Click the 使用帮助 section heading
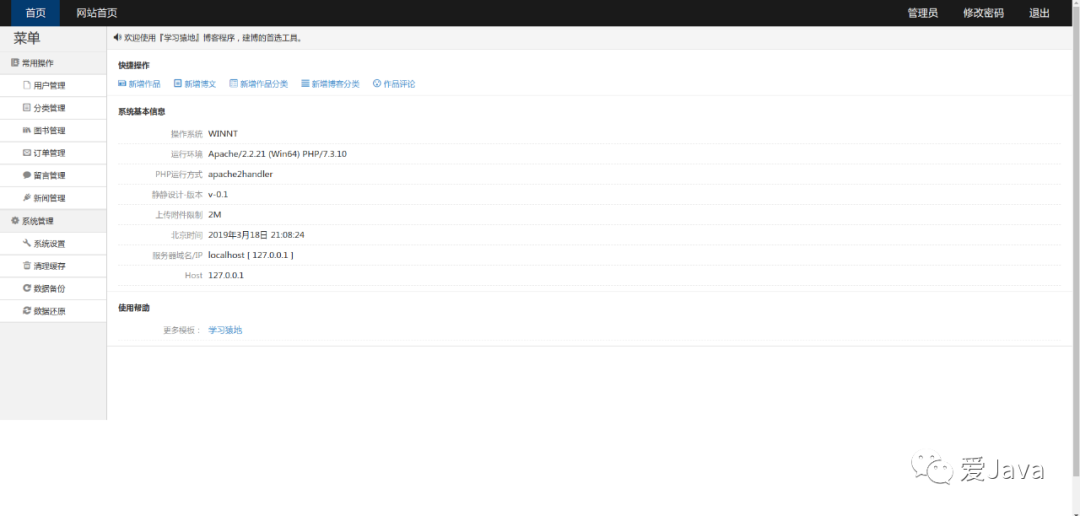The image size is (1080, 516). click(x=134, y=308)
